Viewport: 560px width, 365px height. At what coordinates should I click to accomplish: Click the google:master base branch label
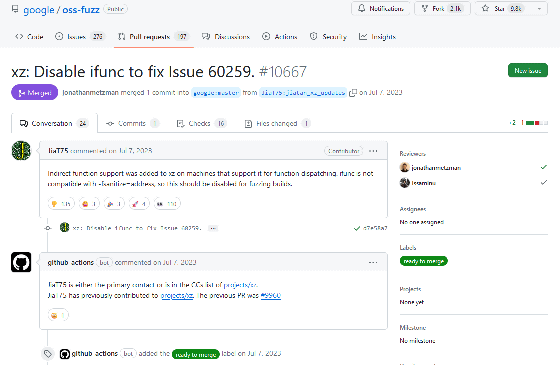pos(216,92)
